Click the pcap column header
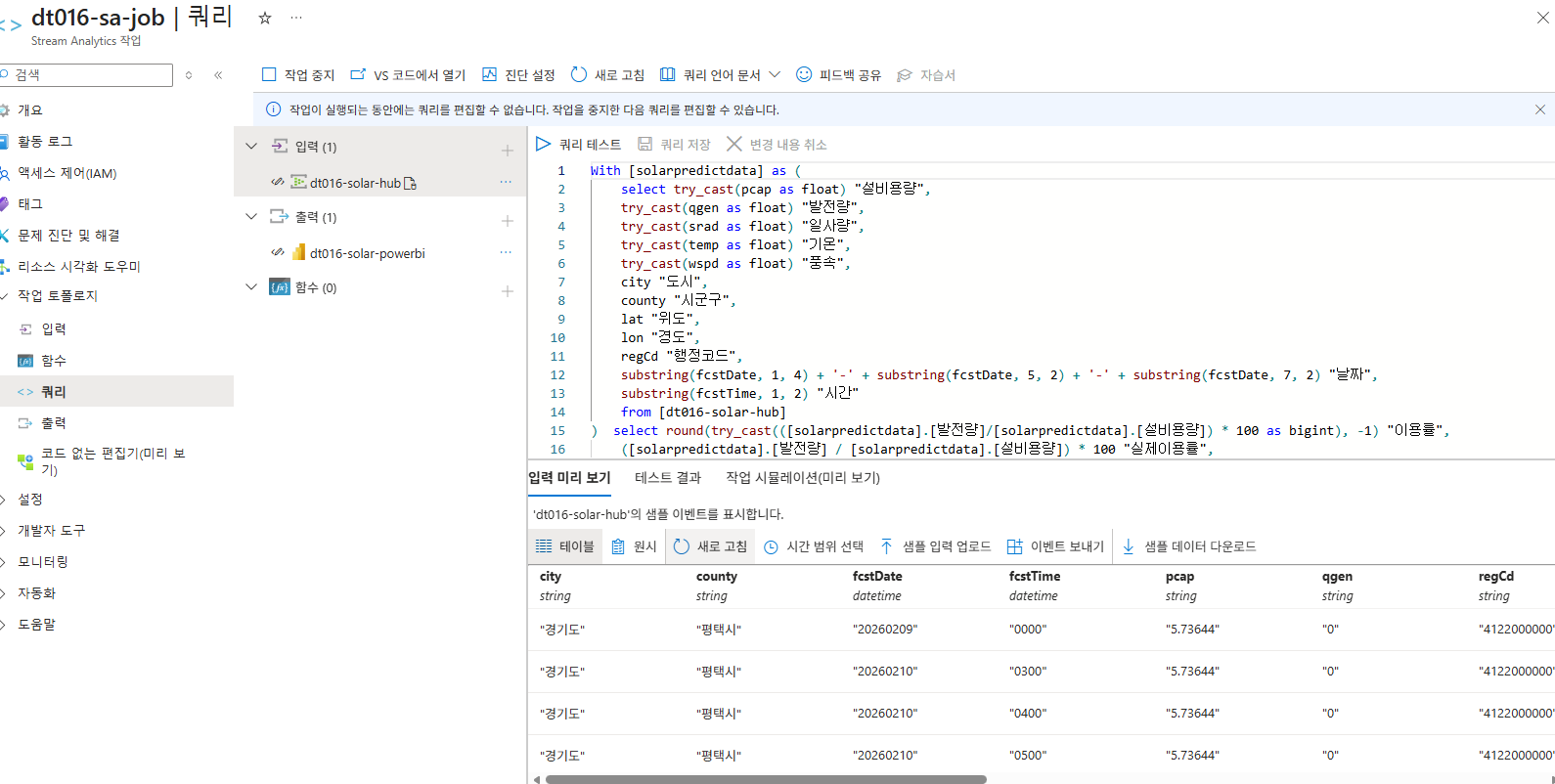Screen dimensions: 1555x784 point(1179,577)
